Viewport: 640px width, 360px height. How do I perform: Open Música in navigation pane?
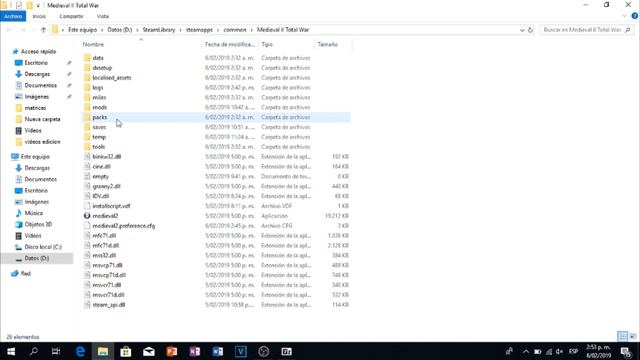tap(33, 213)
